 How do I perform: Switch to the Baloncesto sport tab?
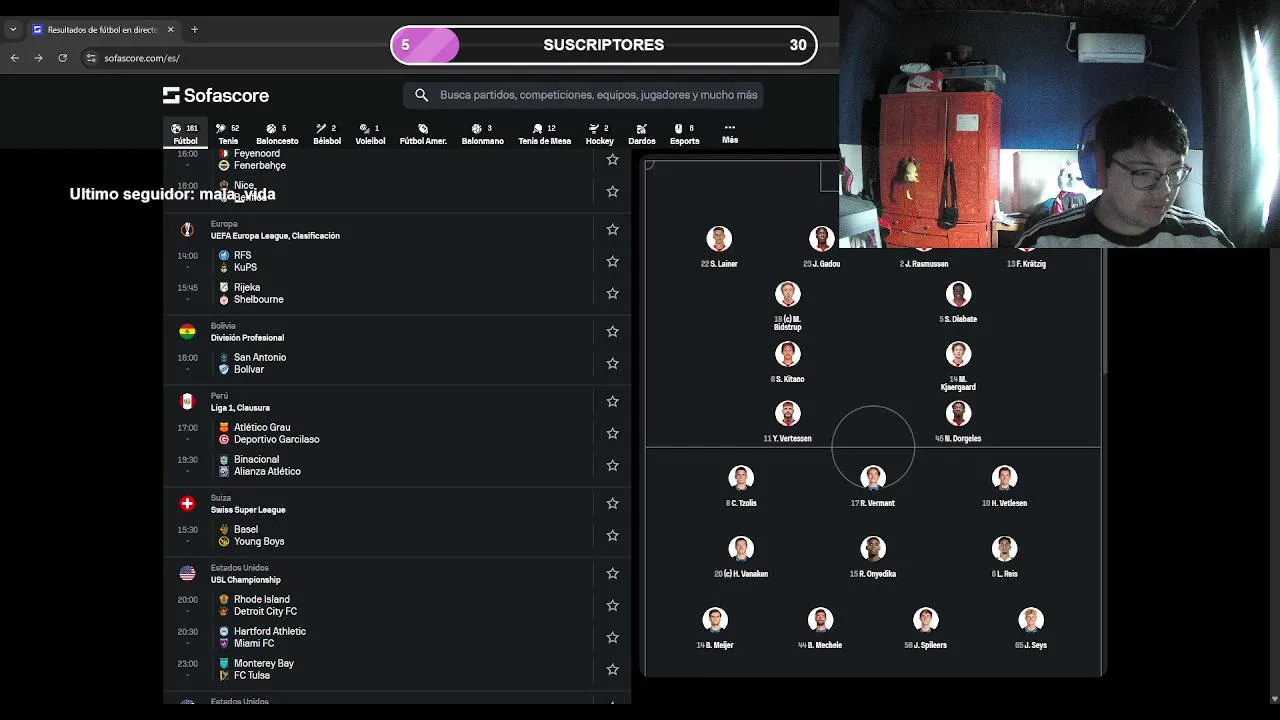(x=277, y=134)
